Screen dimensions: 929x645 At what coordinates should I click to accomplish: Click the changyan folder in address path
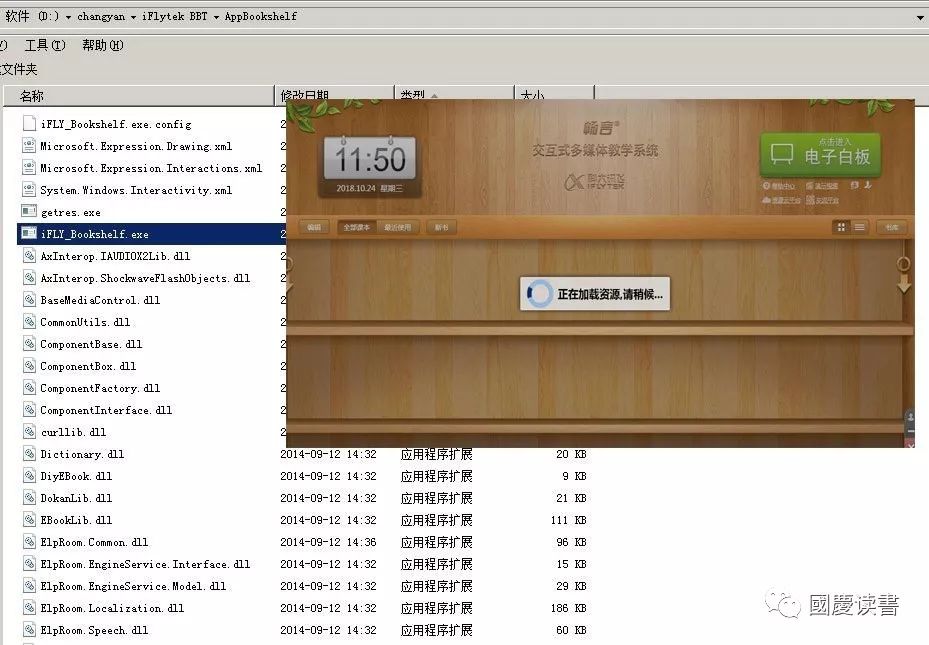(x=101, y=17)
